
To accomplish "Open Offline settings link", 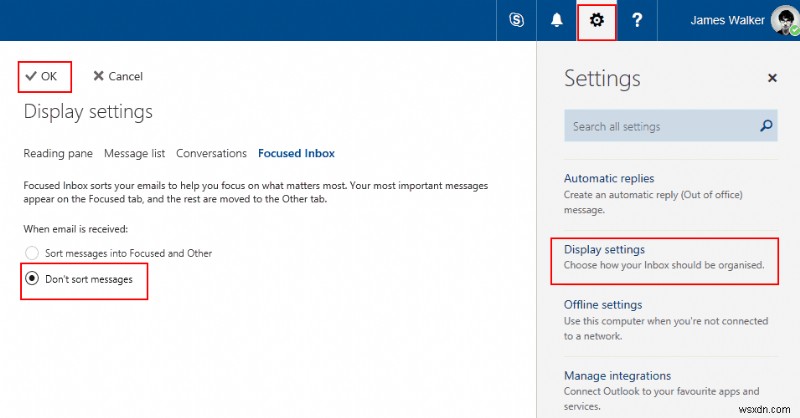I will tap(603, 304).
